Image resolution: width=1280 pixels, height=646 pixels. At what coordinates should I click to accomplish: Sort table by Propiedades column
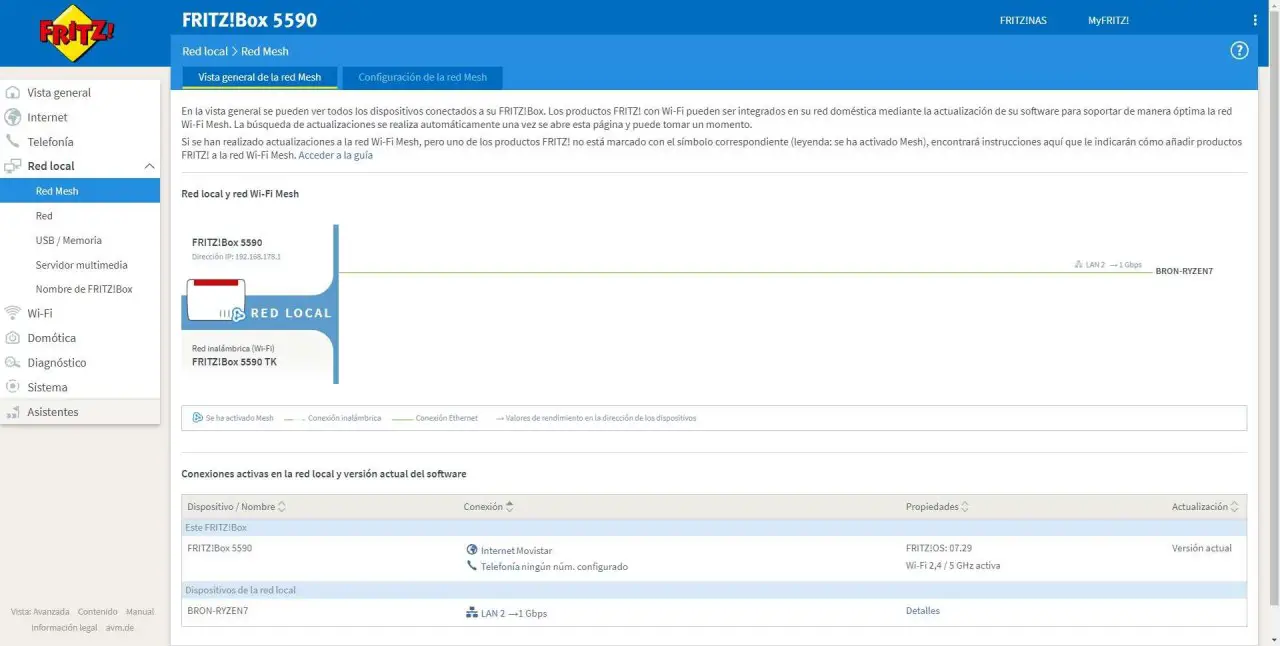(x=964, y=507)
